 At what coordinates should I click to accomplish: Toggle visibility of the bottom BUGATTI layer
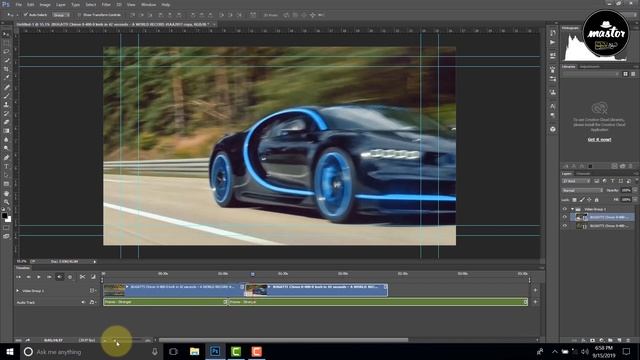tap(565, 226)
